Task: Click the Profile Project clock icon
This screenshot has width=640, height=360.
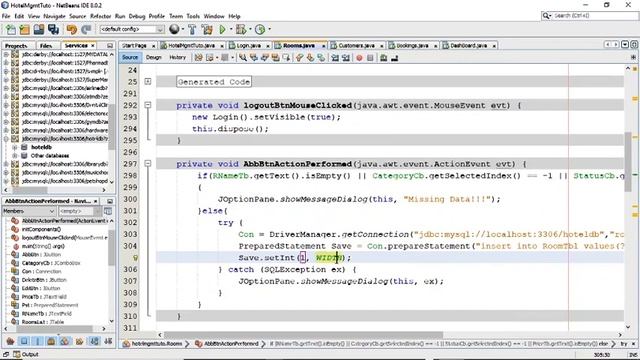Action: 260,29
